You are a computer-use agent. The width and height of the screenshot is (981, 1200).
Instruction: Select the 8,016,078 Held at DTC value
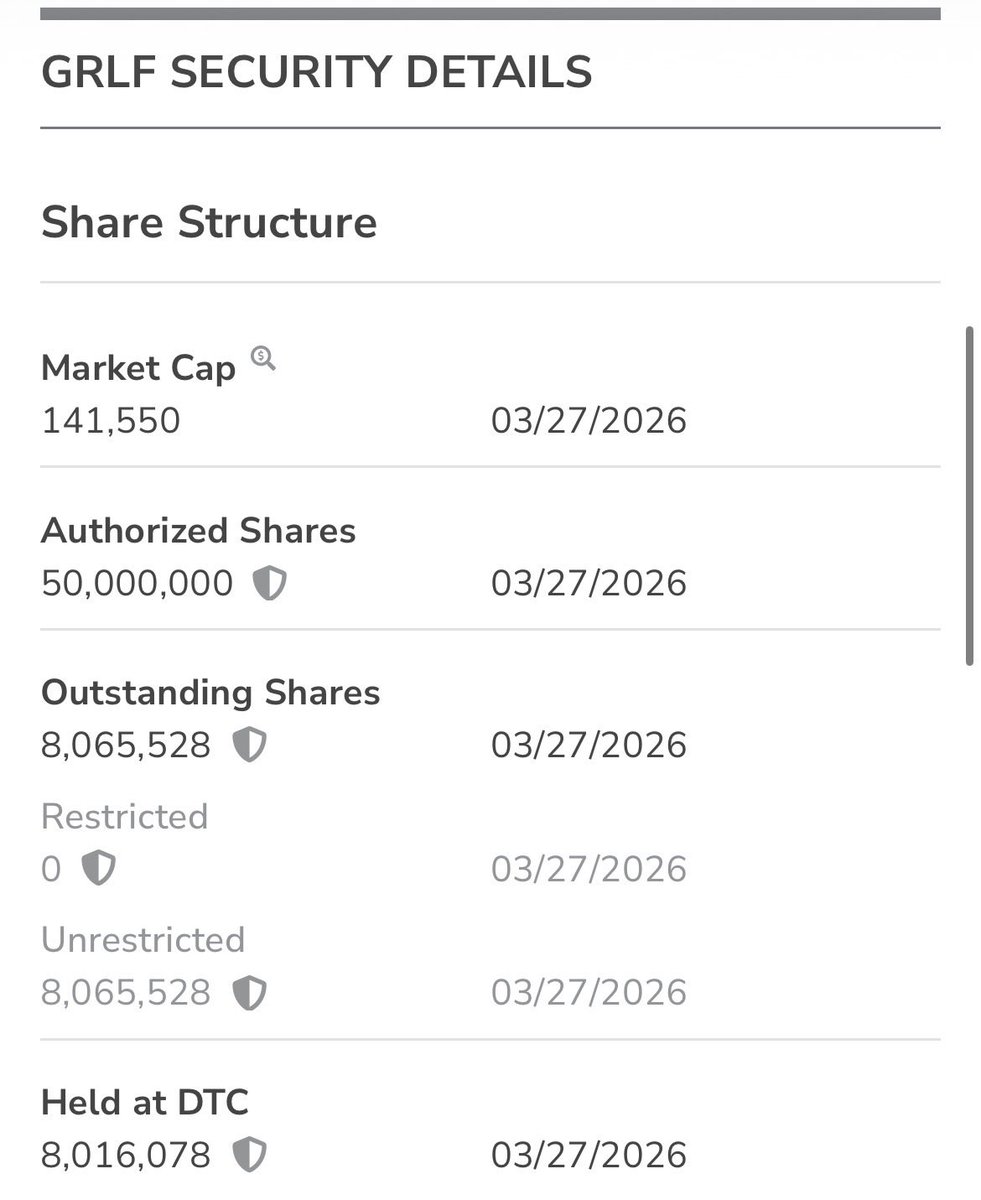pyautogui.click(x=126, y=1155)
